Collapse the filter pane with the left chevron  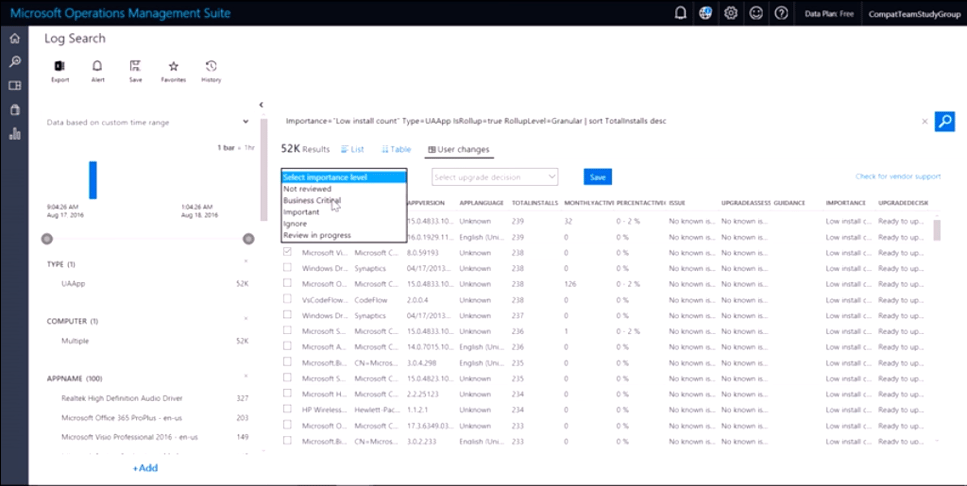point(261,105)
